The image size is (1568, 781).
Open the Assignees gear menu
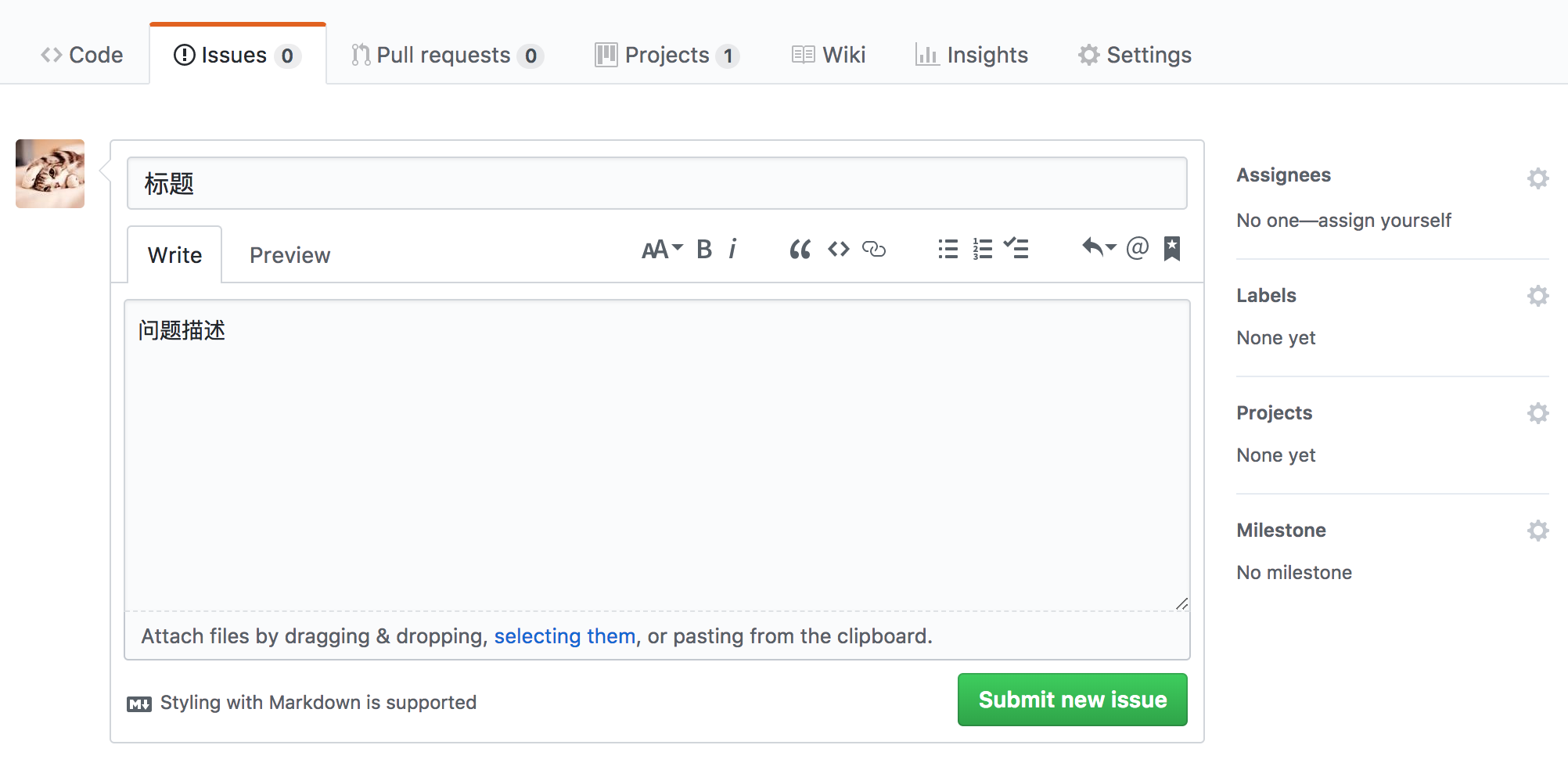[x=1537, y=178]
